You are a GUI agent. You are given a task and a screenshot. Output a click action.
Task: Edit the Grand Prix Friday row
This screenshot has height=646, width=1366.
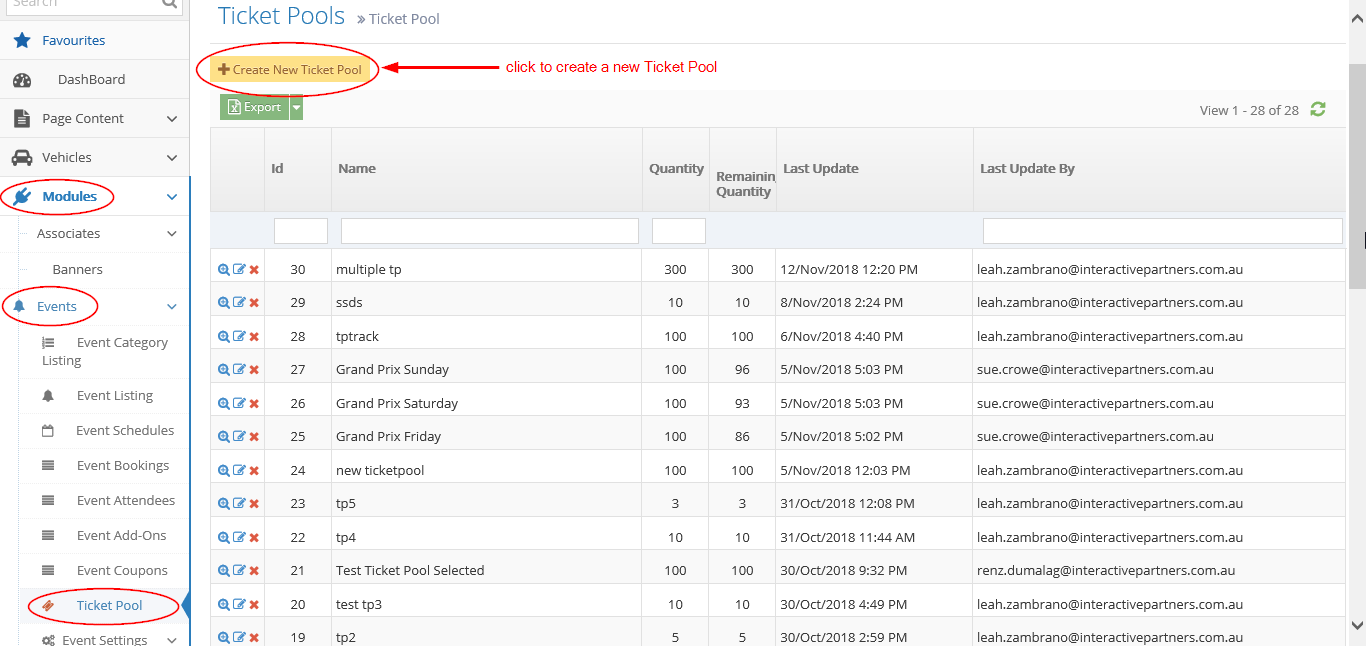tap(239, 437)
